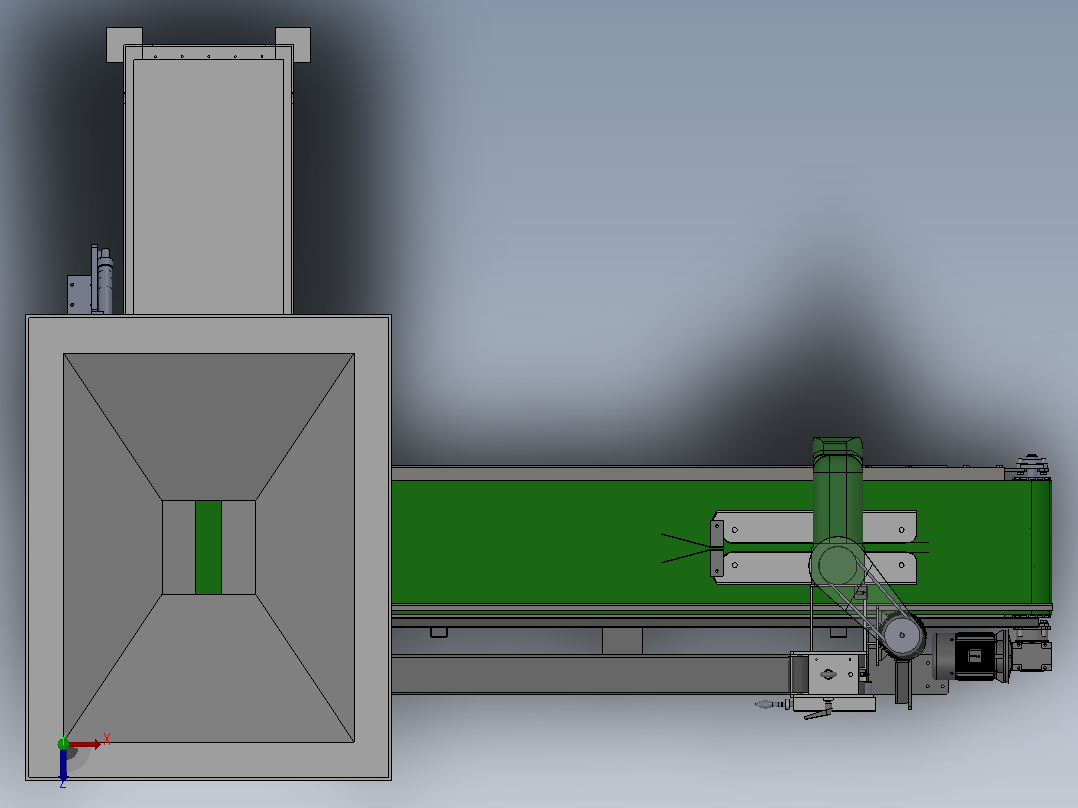Viewport: 1078px width, 808px height.
Task: Select the large transparent pulley of the belt drive
Action: click(837, 565)
